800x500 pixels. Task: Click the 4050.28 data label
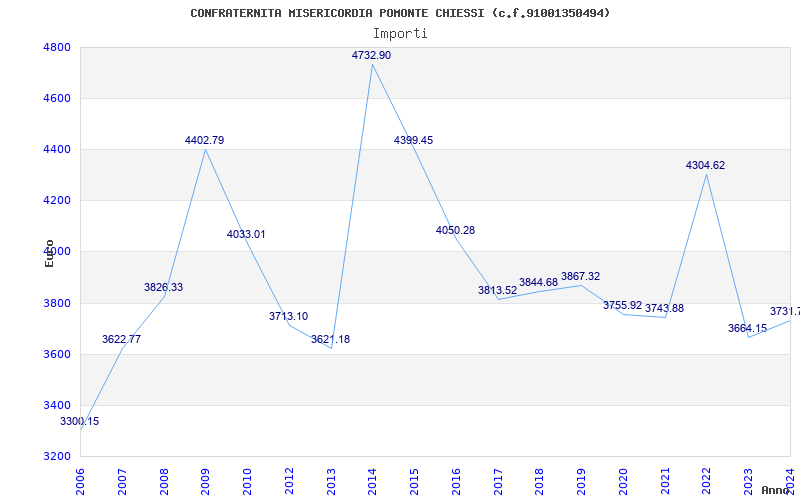tap(455, 230)
